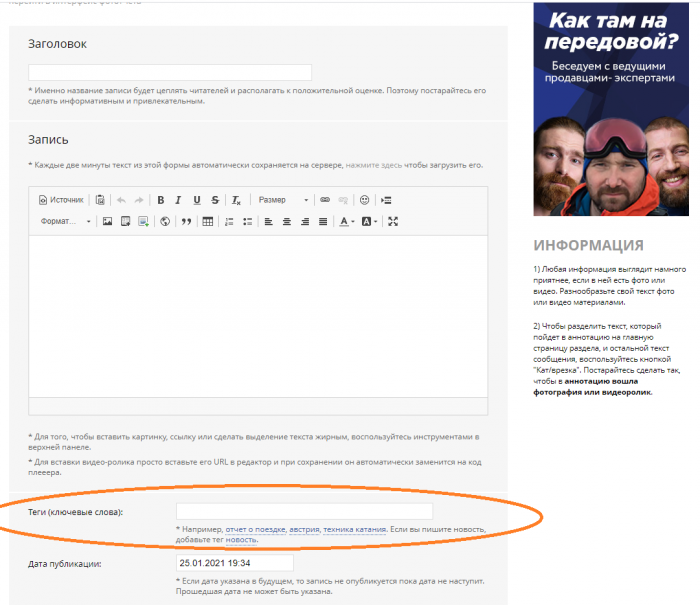Insert a link with the chain icon

(324, 200)
